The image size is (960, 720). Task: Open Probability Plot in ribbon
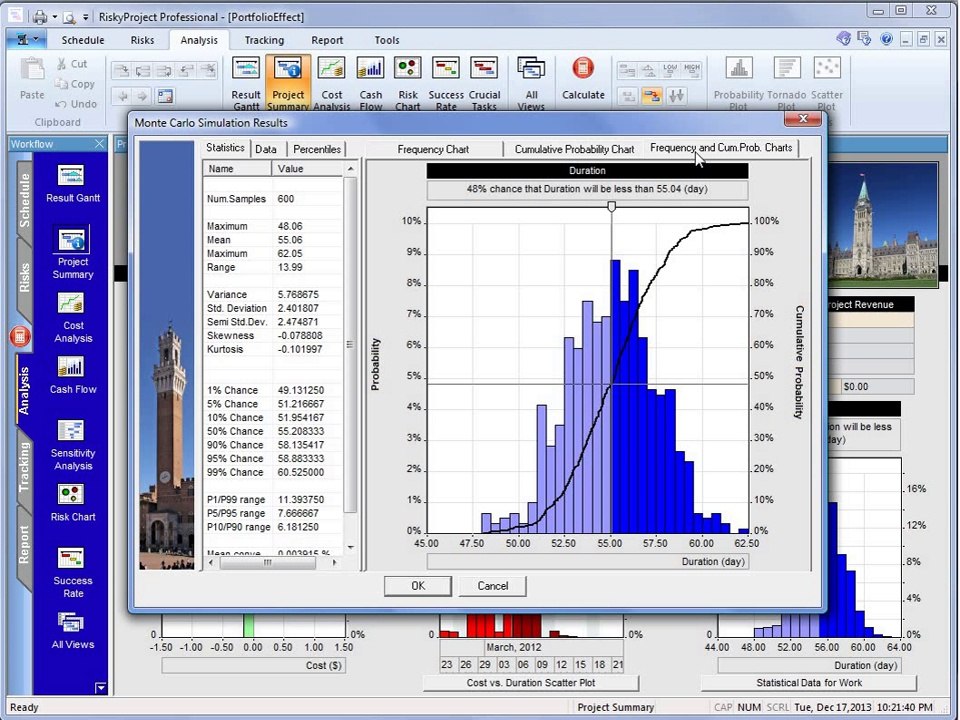click(x=738, y=83)
